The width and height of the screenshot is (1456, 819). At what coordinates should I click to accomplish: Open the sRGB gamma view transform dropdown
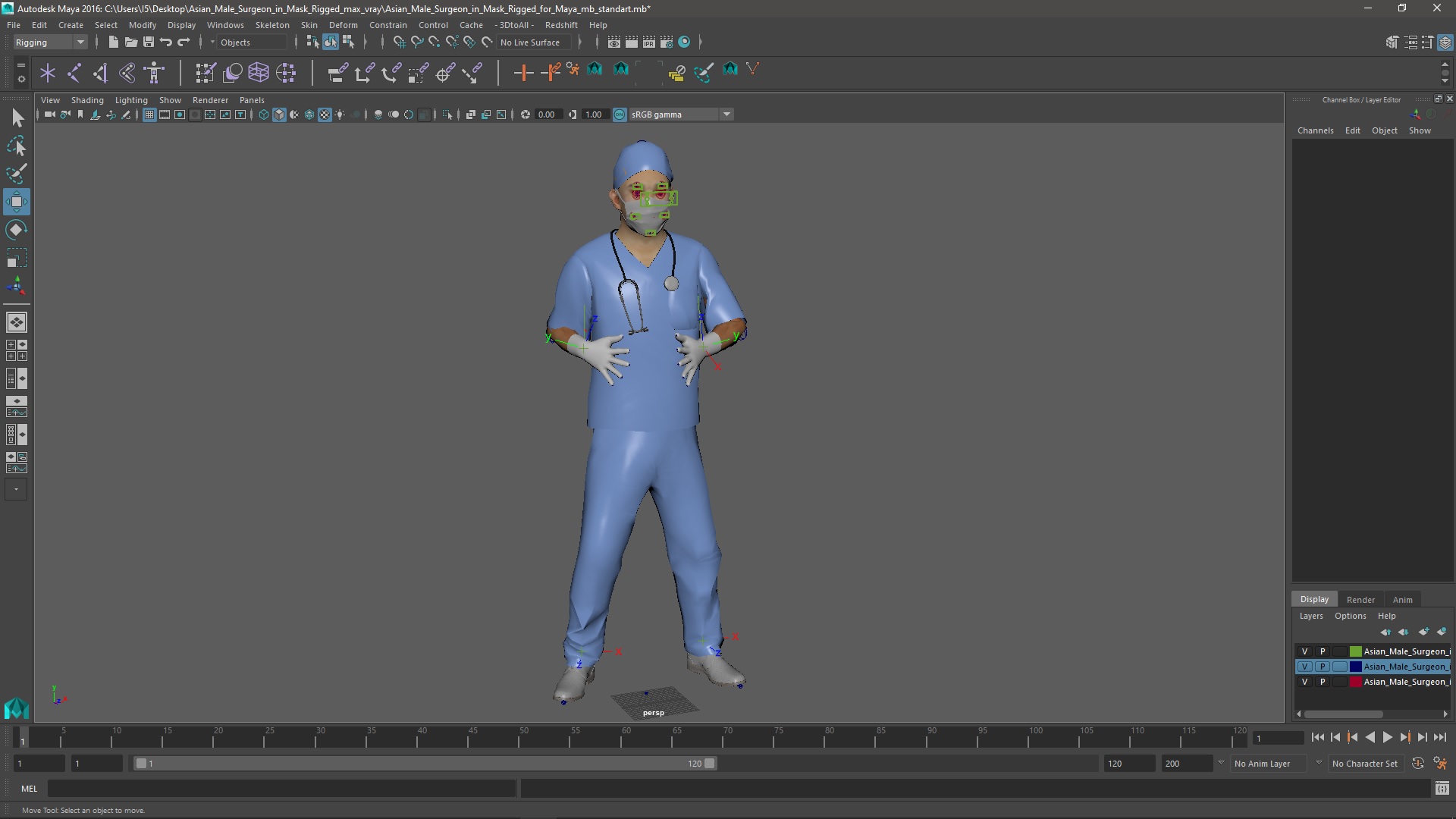click(680, 115)
